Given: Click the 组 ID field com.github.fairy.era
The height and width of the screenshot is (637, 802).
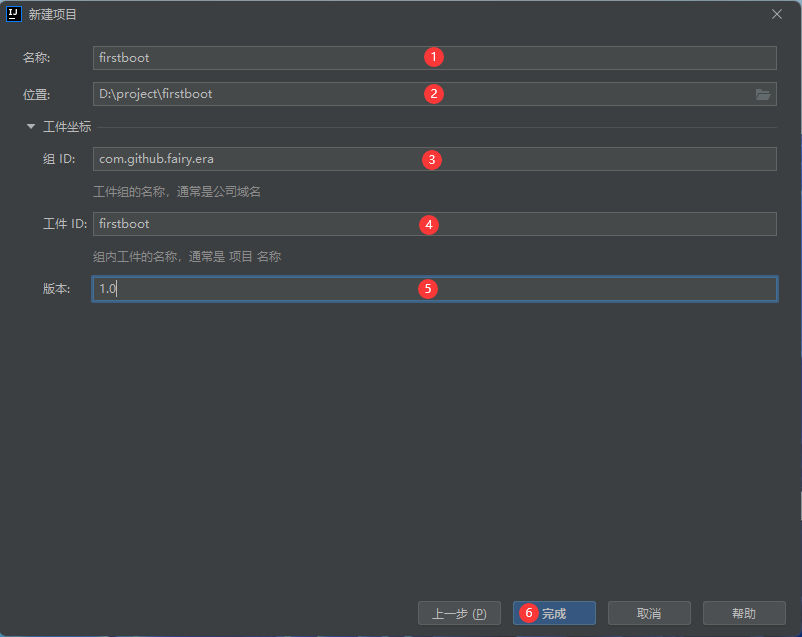Looking at the screenshot, I should coord(435,159).
